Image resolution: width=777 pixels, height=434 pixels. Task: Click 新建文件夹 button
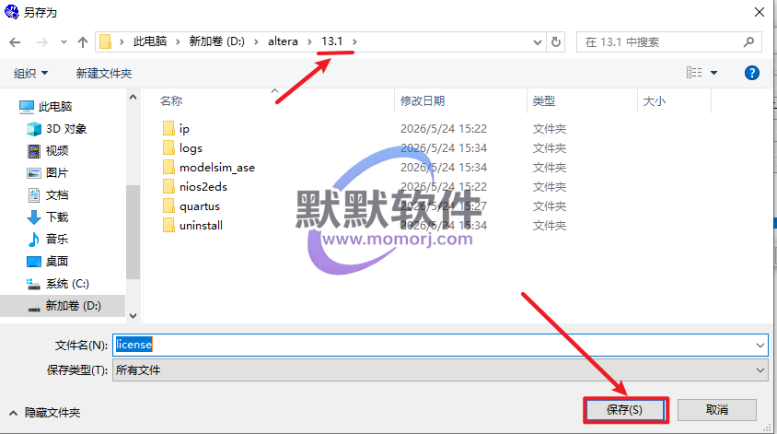[104, 73]
